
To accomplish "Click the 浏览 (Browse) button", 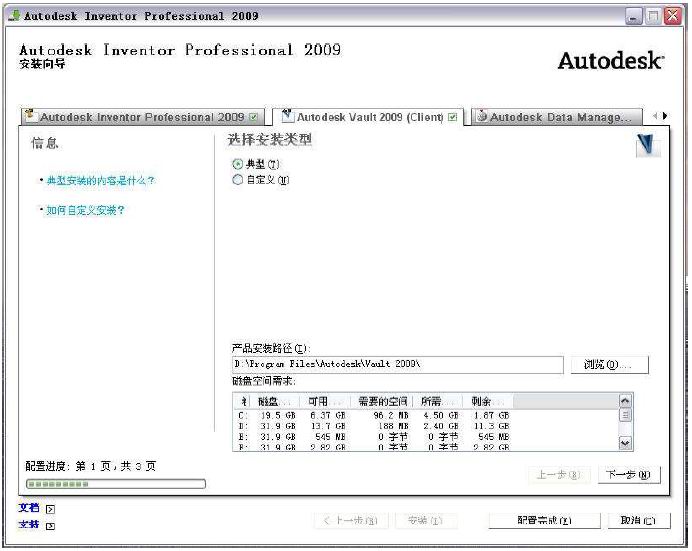I will tap(609, 364).
